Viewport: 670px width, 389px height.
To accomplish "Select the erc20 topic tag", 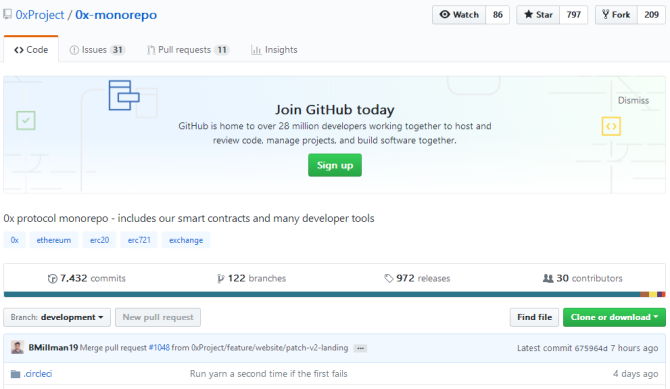I will 100,240.
